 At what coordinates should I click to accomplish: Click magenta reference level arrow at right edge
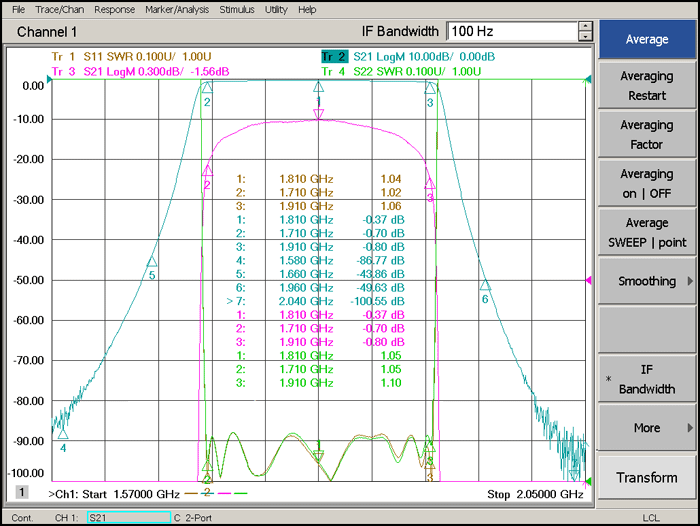tap(588, 280)
